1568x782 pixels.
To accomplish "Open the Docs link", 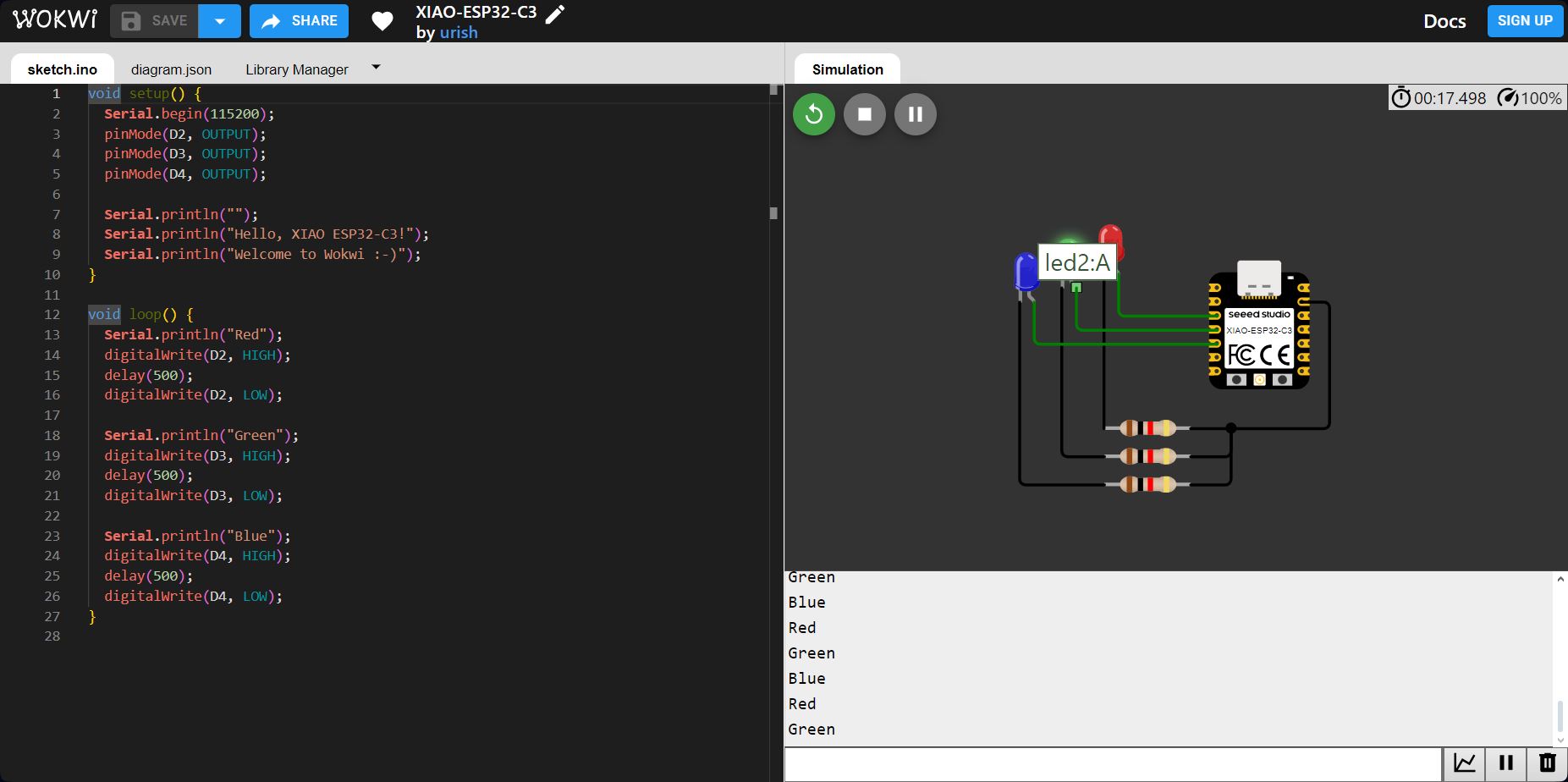I will (x=1444, y=21).
